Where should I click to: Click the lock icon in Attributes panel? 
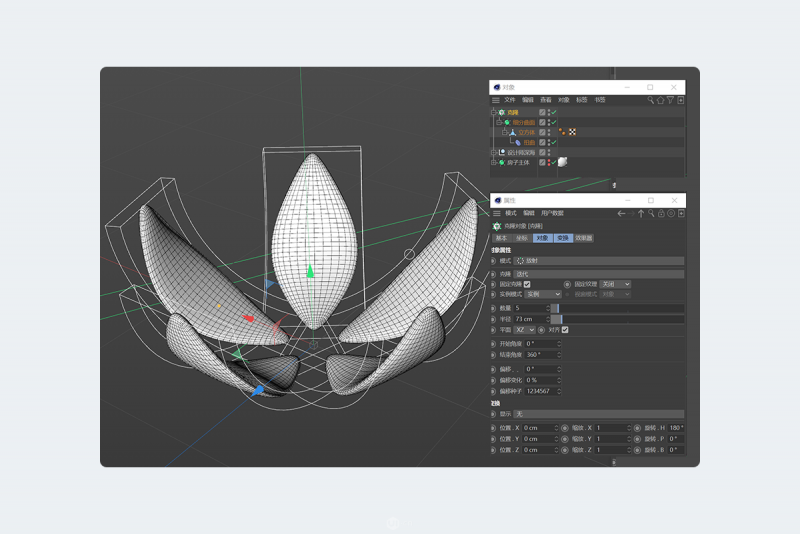point(661,213)
